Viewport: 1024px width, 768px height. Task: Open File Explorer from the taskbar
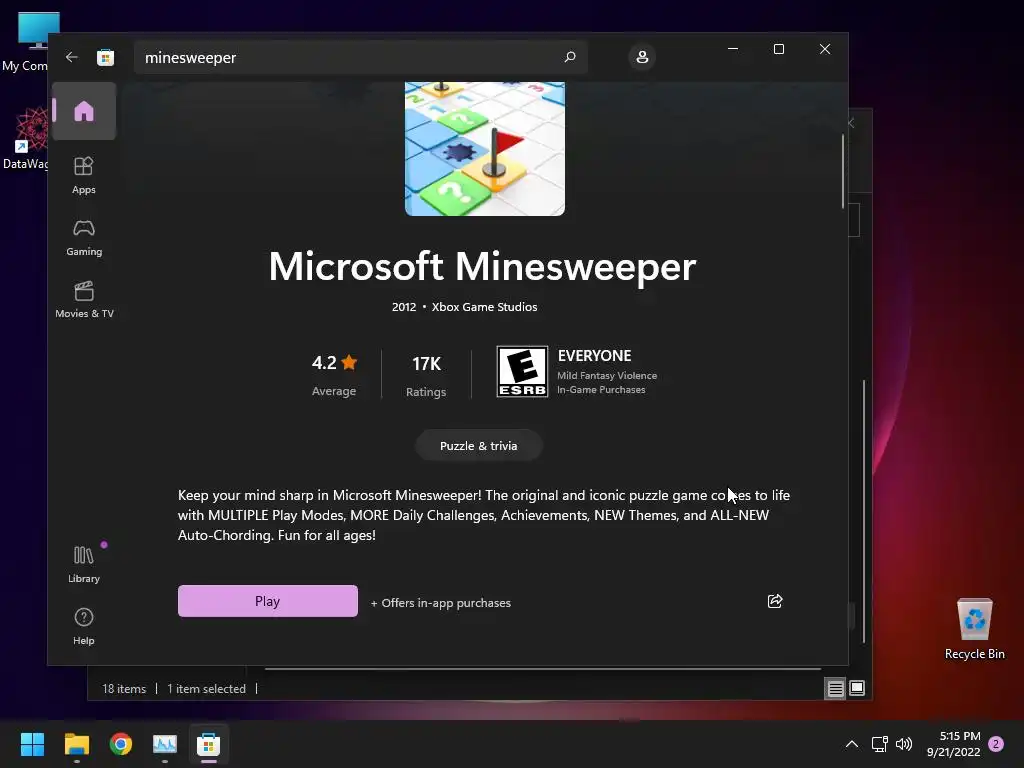[76, 744]
